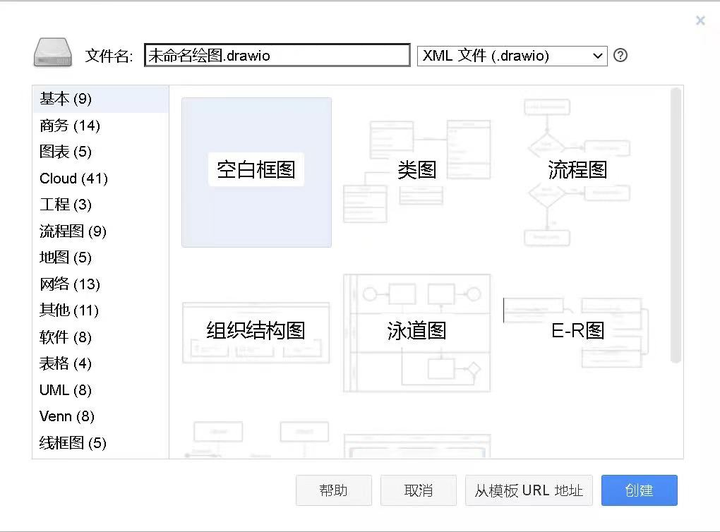Open the XML 文件 (.drawio) format dropdown
720x532 pixels.
[x=512, y=56]
